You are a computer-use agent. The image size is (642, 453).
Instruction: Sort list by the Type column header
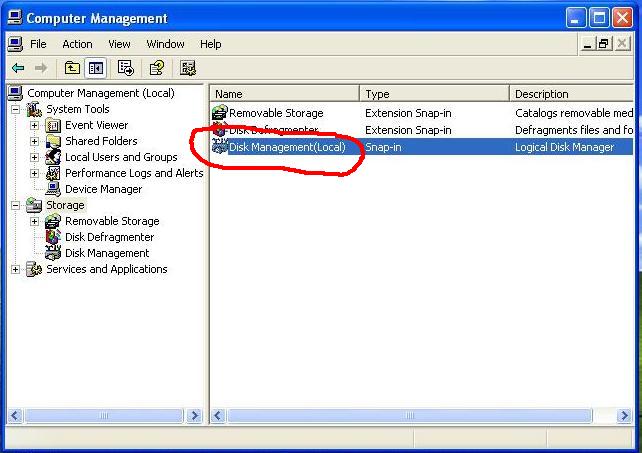click(x=435, y=94)
